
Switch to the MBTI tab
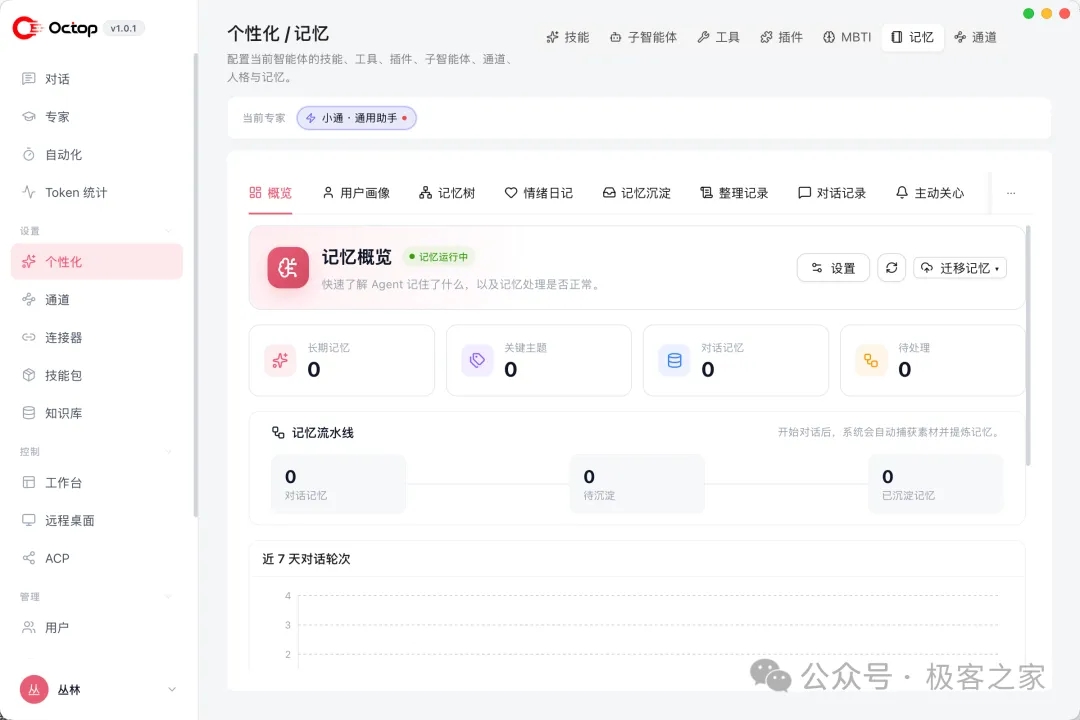point(847,37)
